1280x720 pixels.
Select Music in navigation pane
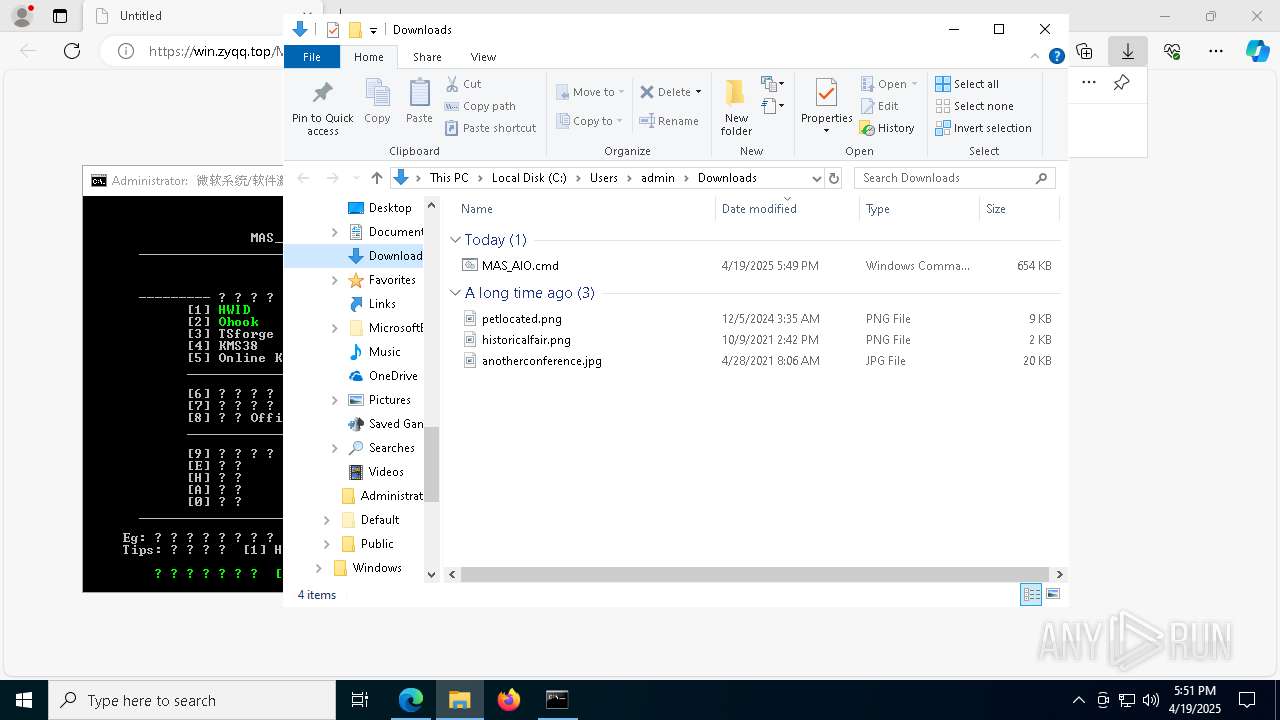coord(384,352)
